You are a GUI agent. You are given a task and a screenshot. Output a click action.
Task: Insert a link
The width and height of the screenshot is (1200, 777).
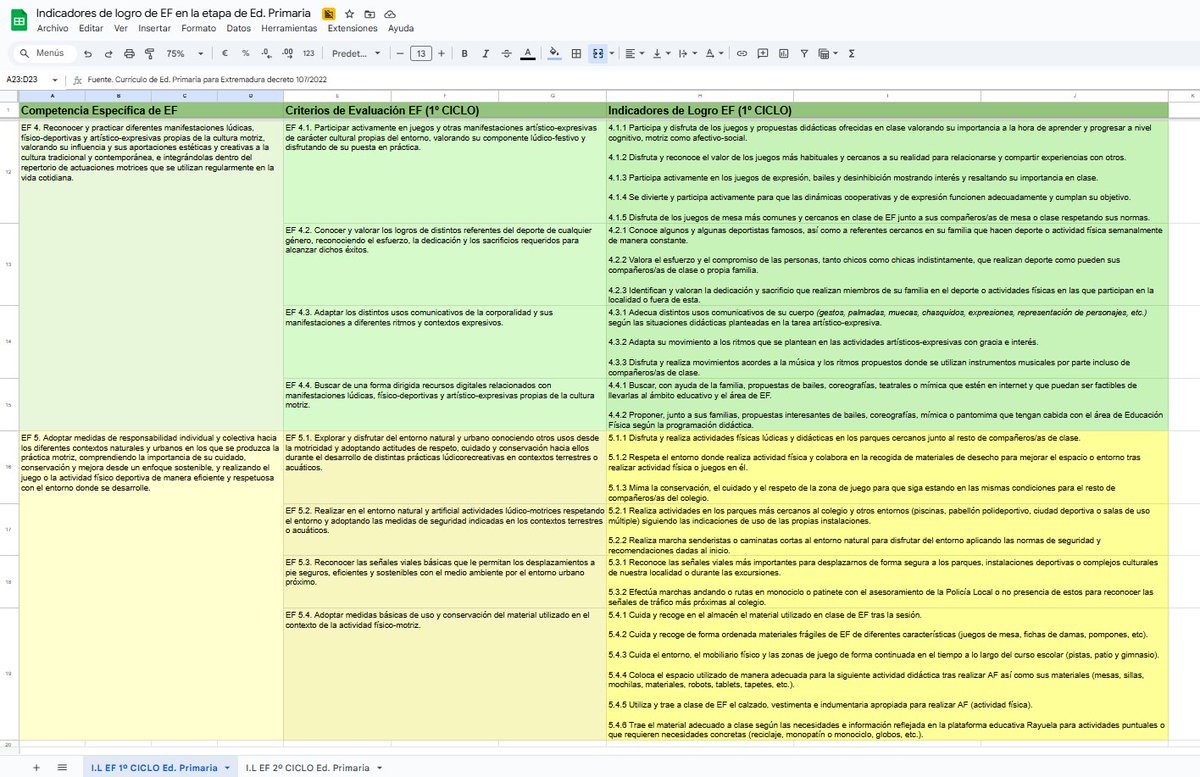pyautogui.click(x=742, y=53)
